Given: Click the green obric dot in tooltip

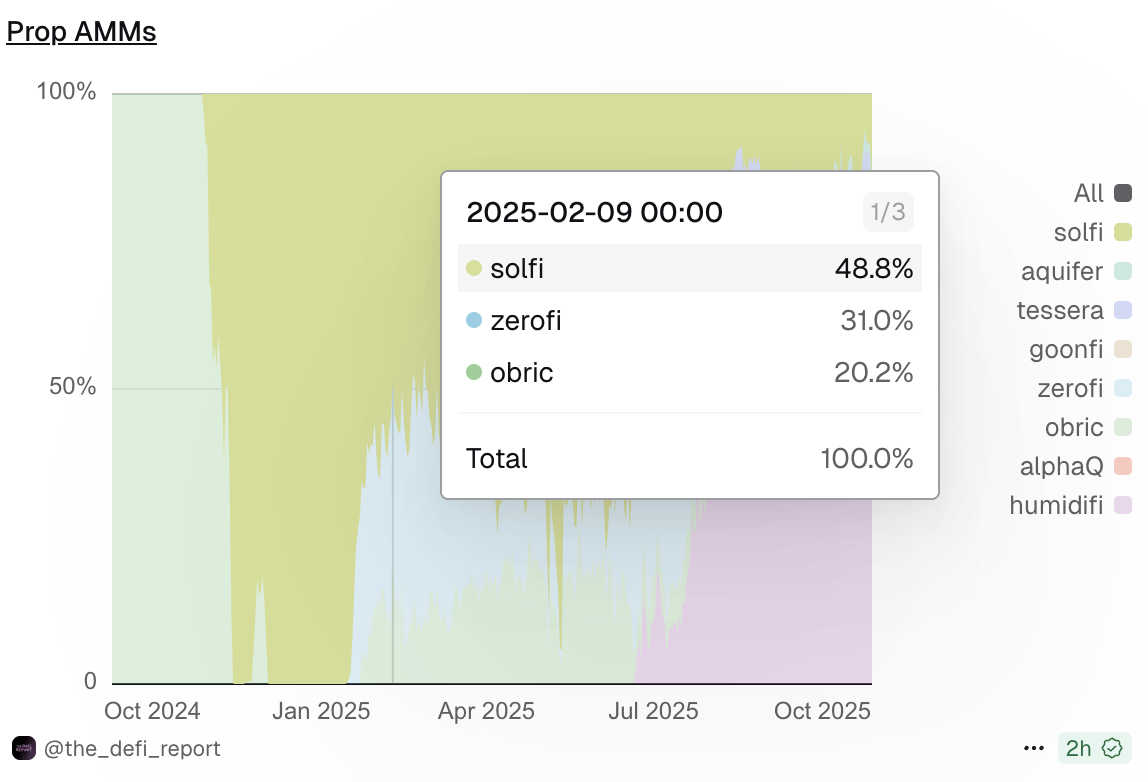Looking at the screenshot, I should pos(475,373).
